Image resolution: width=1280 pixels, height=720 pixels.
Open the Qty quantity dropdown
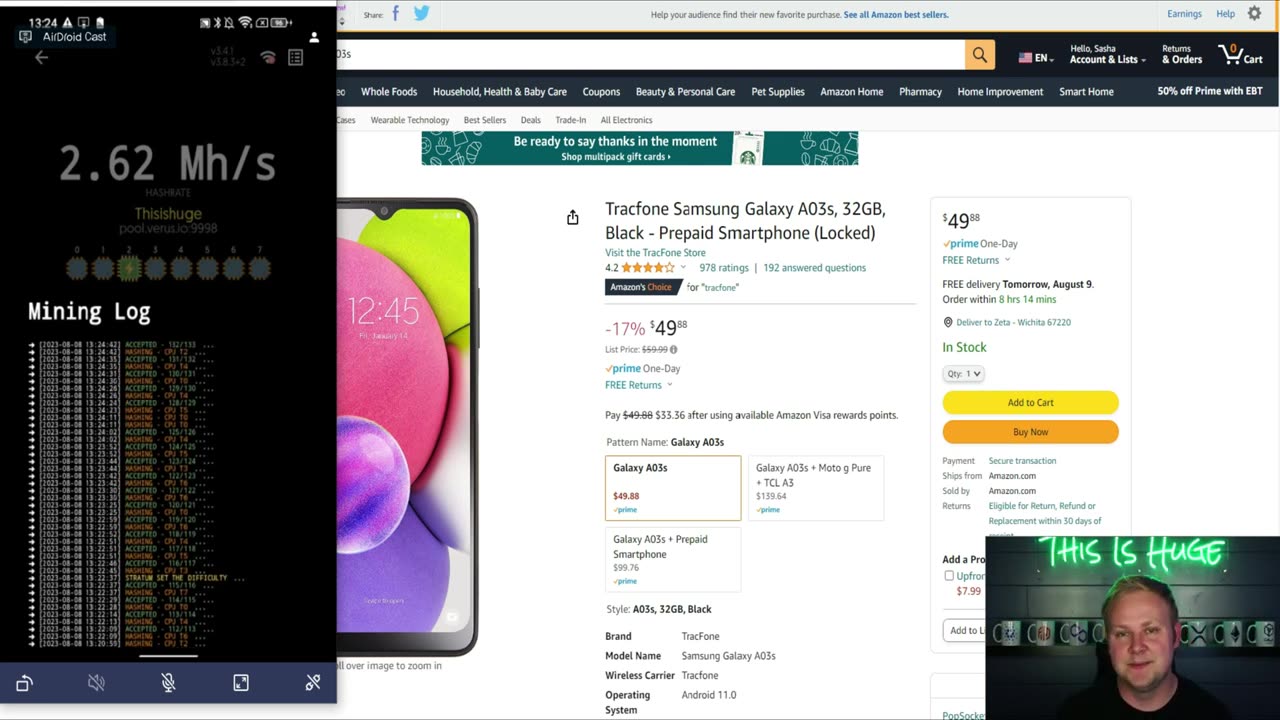click(964, 374)
